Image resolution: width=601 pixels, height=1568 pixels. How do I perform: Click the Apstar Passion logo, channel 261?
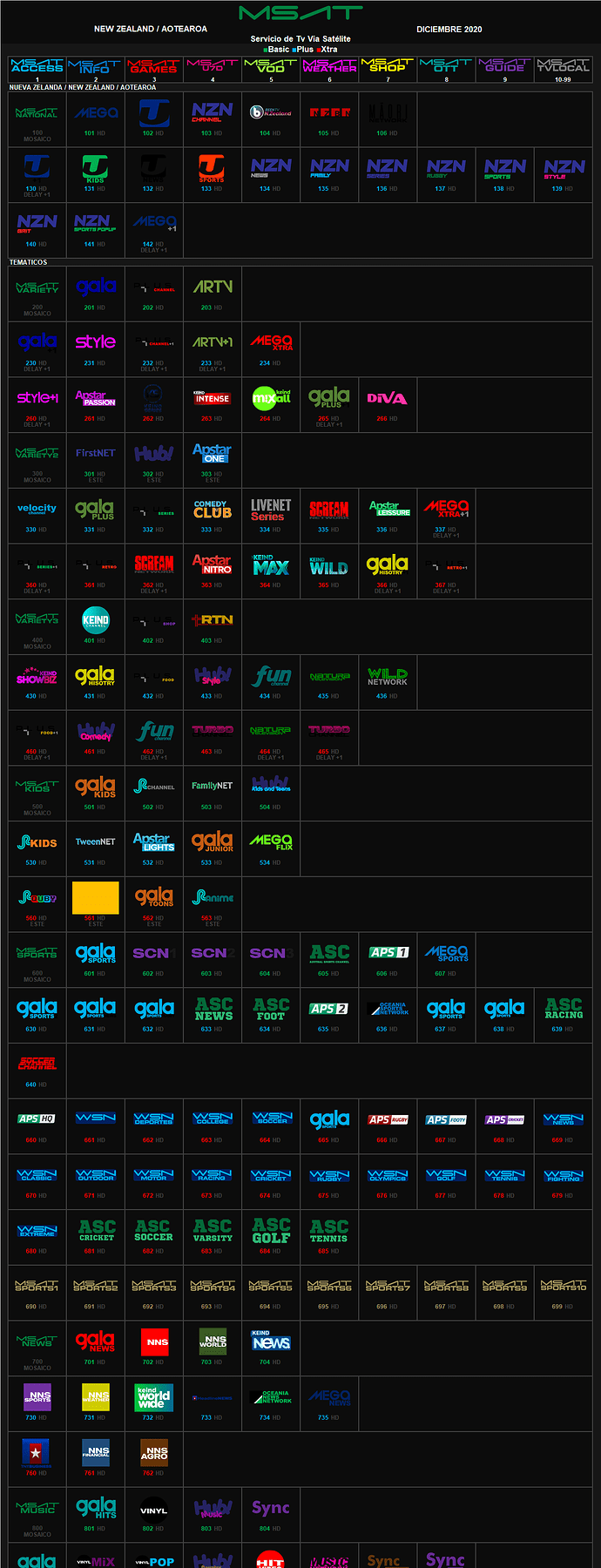tap(96, 397)
